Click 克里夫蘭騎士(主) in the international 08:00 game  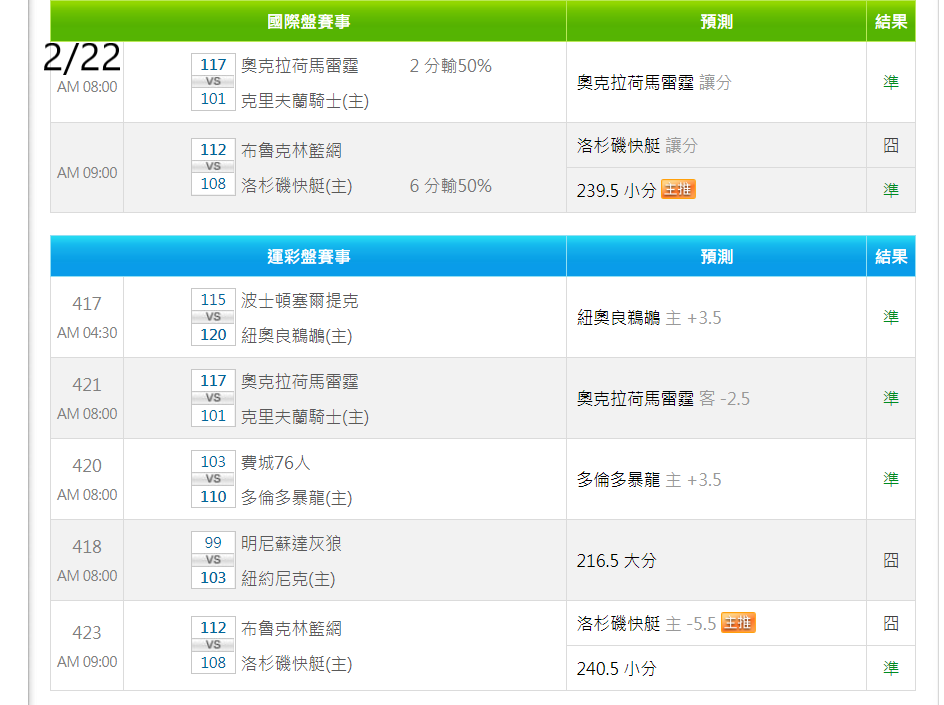point(305,101)
